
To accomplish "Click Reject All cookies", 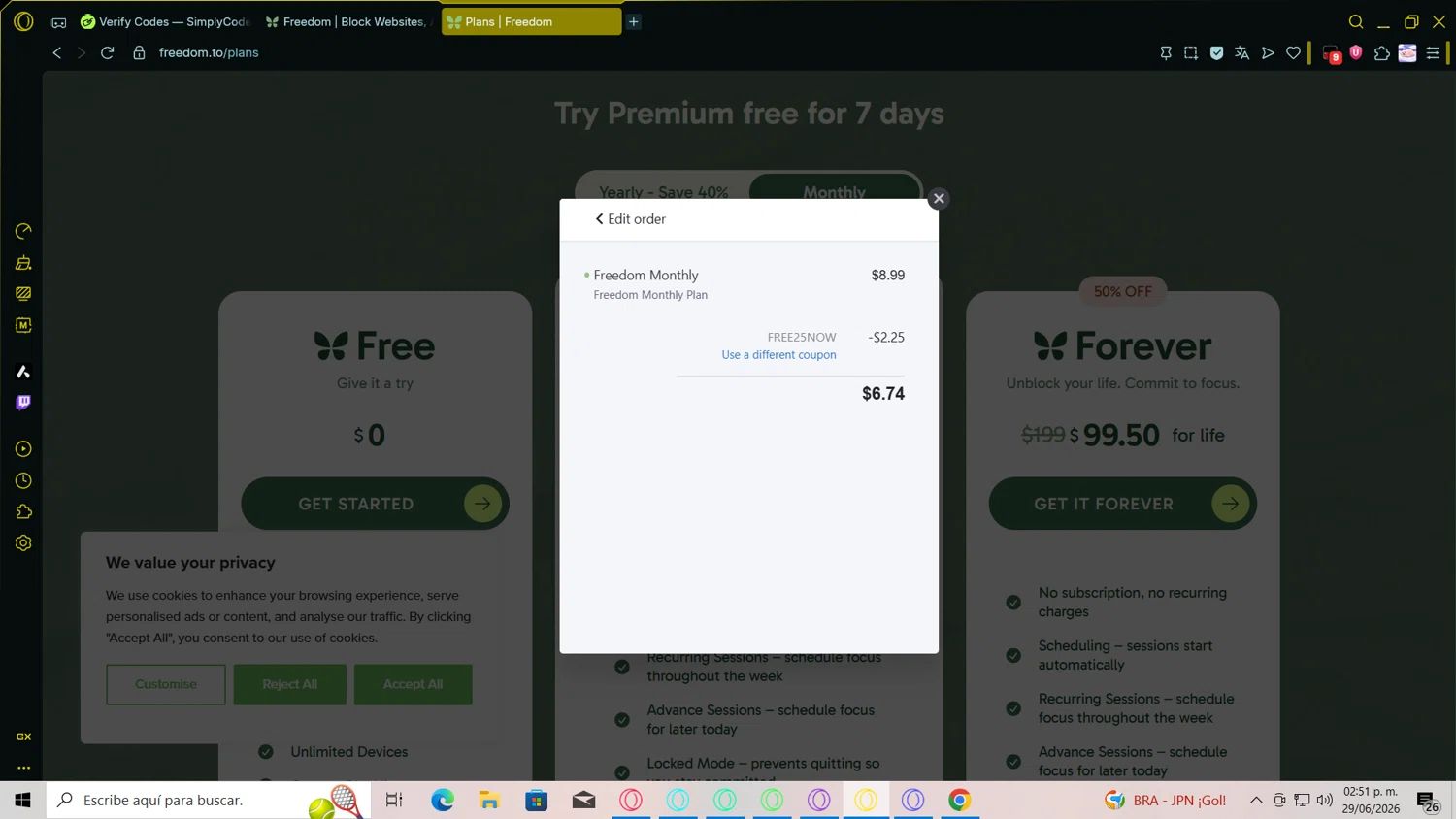I will [x=289, y=684].
